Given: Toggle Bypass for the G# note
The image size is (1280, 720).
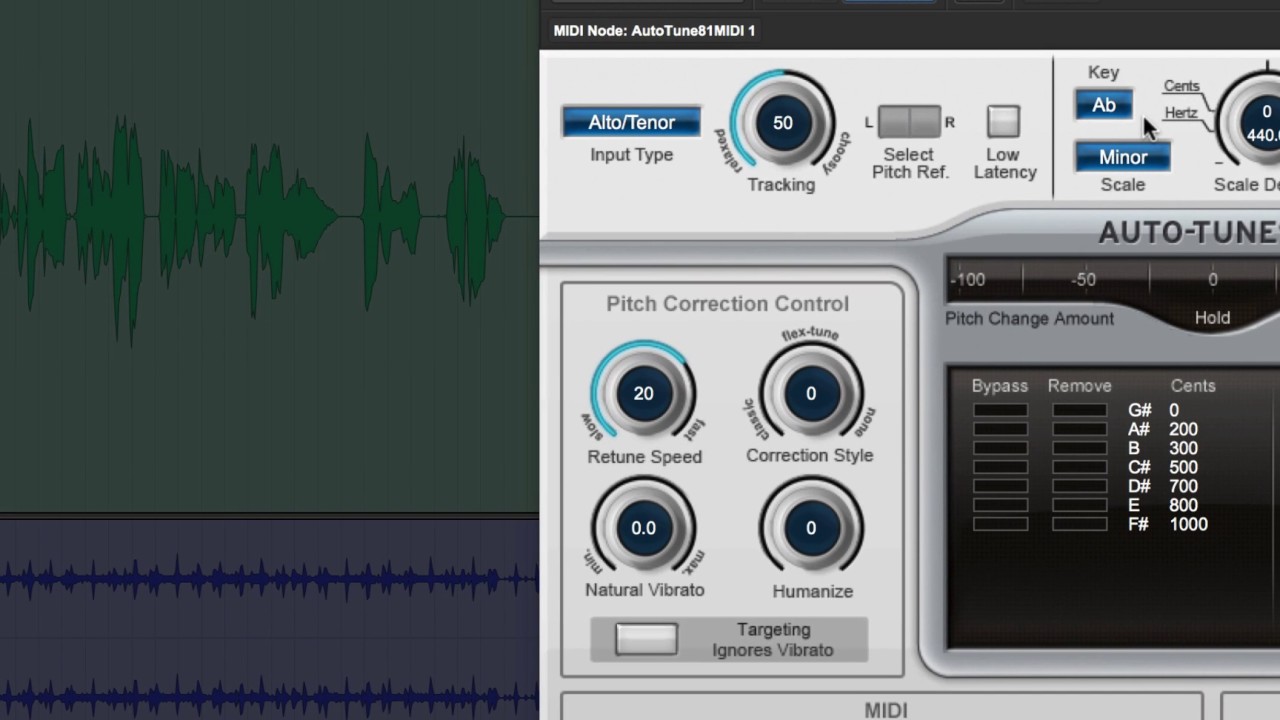Looking at the screenshot, I should (1000, 410).
